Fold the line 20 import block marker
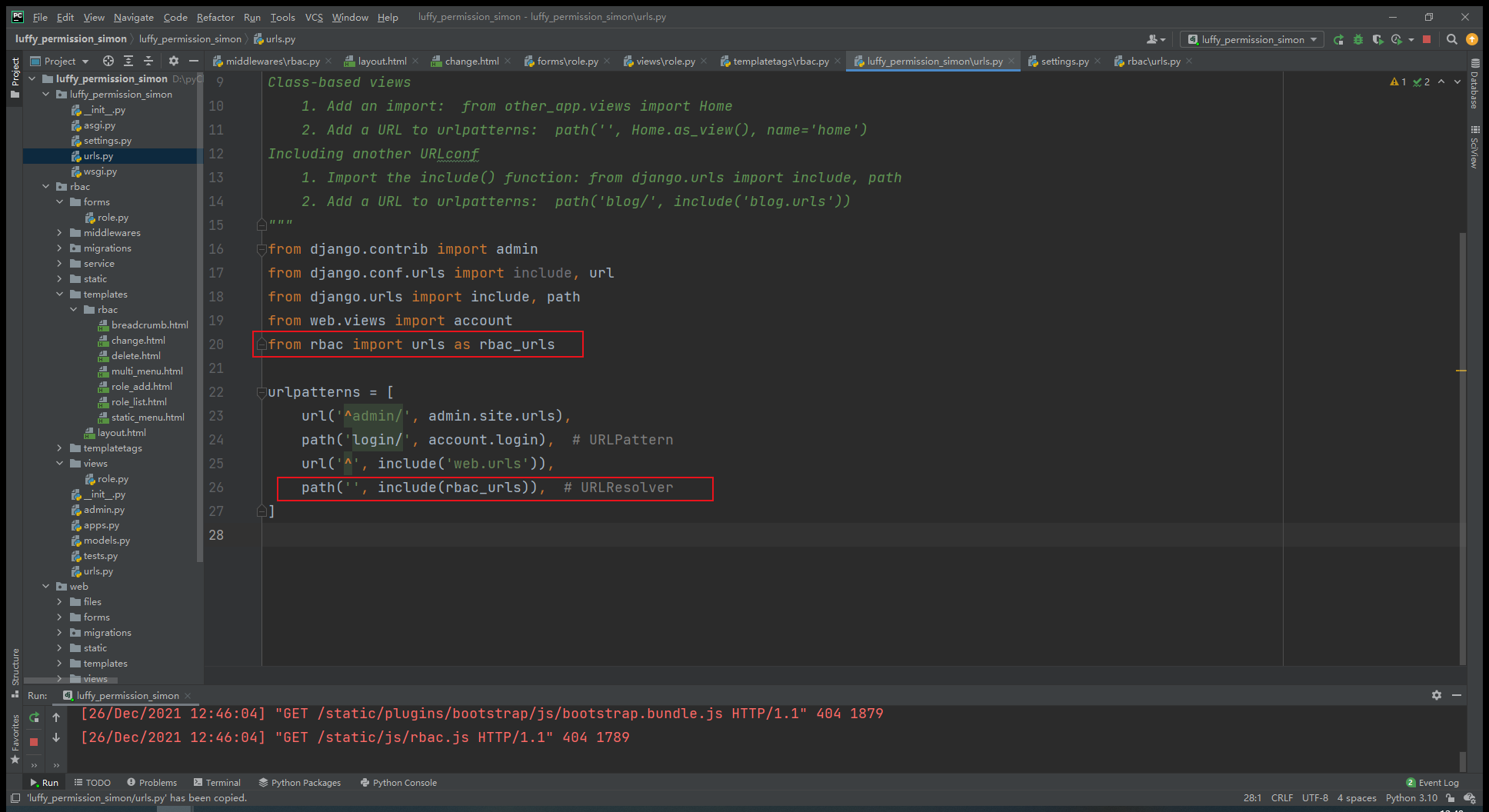The image size is (1489, 812). pyautogui.click(x=261, y=344)
